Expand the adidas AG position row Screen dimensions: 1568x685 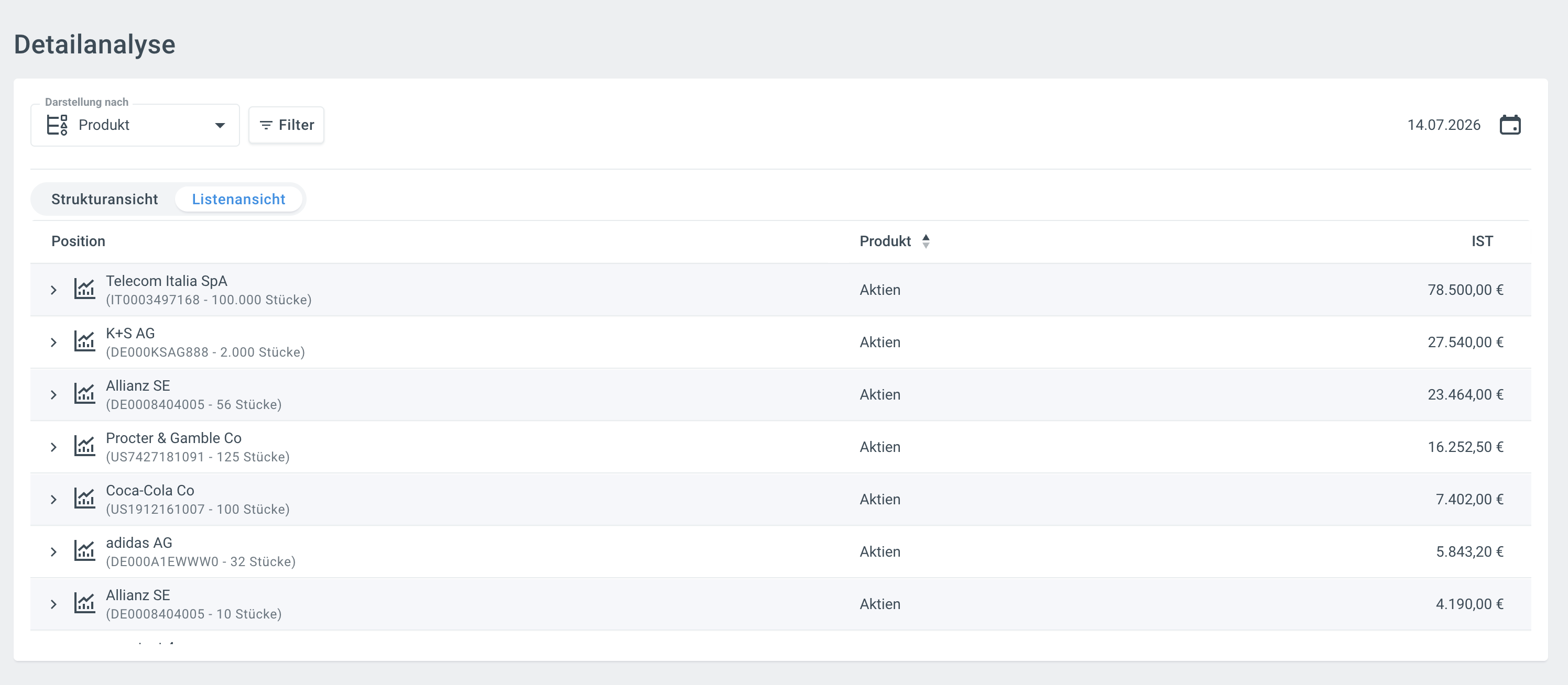point(53,551)
